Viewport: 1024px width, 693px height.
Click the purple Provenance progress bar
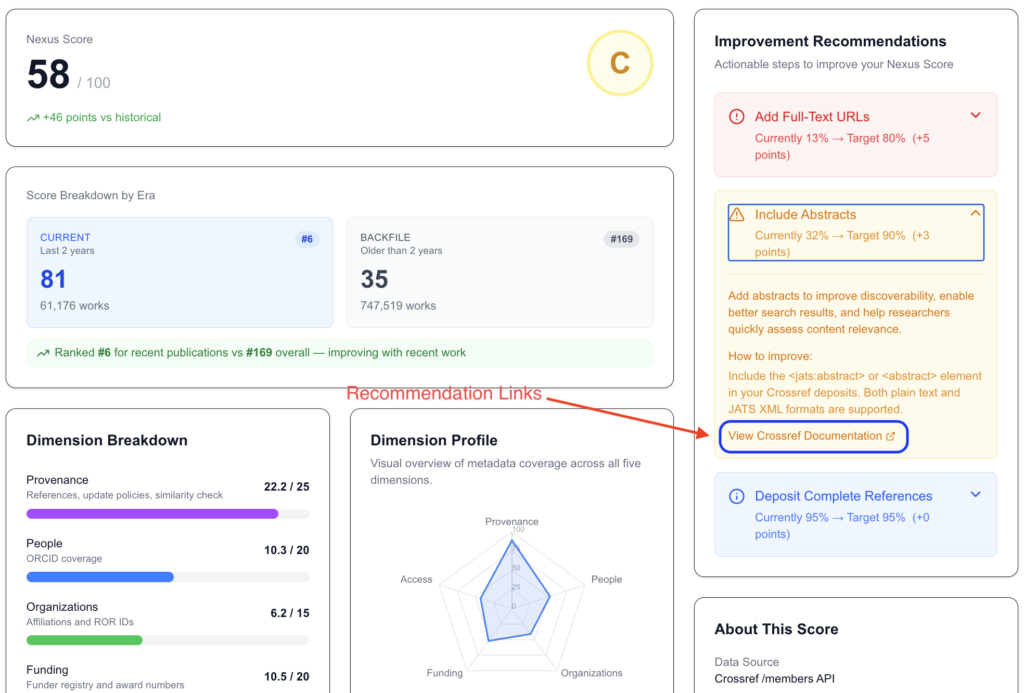pyautogui.click(x=152, y=514)
